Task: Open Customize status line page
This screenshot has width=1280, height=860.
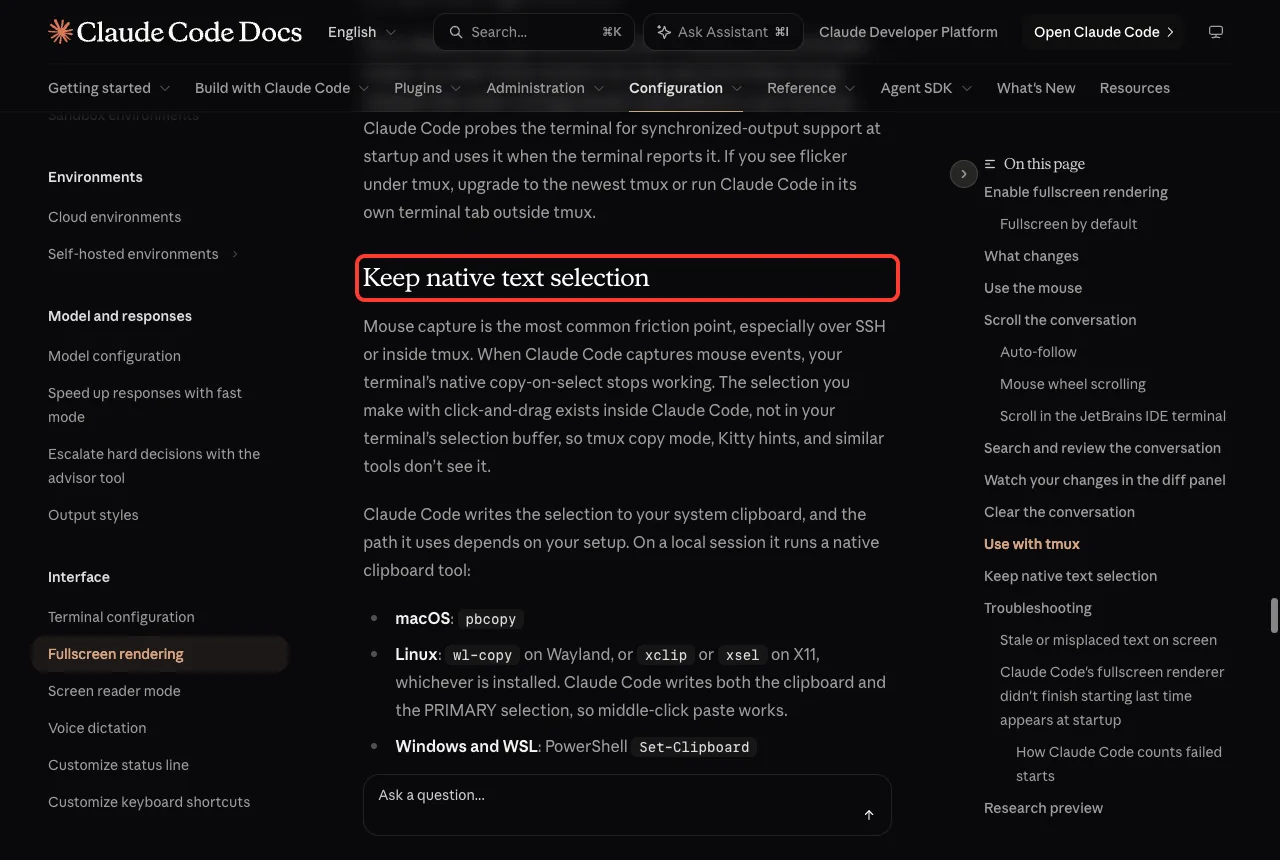Action: (x=118, y=765)
